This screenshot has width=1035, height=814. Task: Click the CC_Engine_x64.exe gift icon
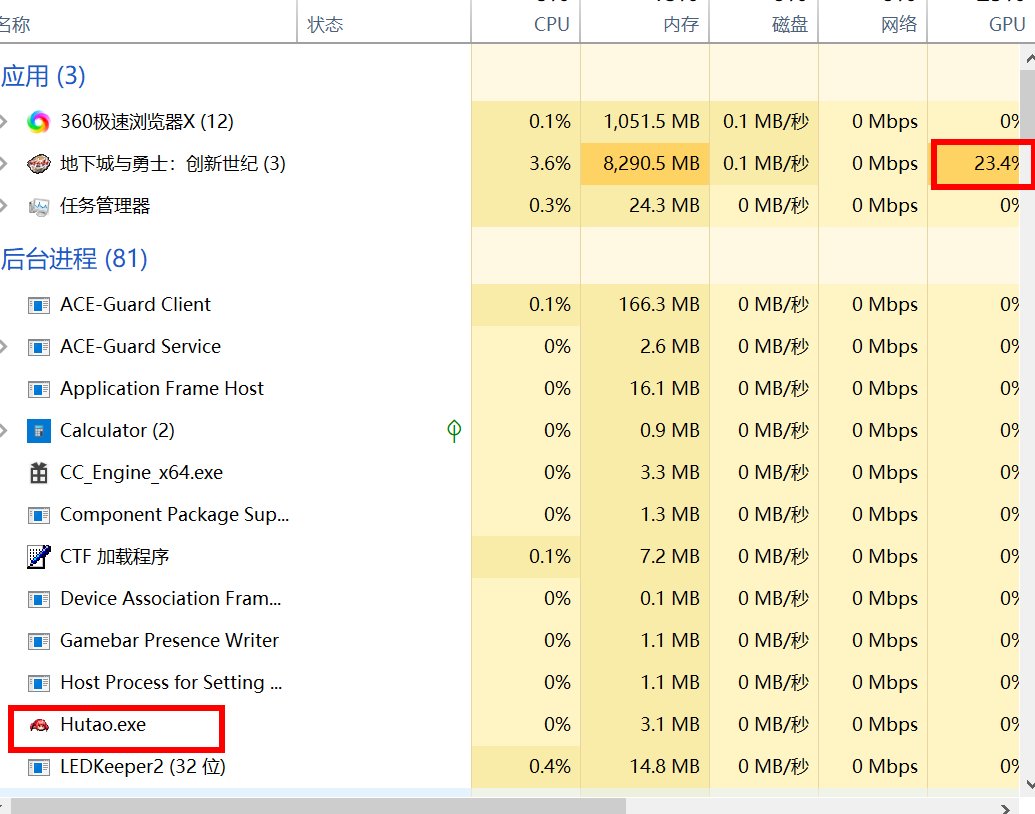[38, 473]
